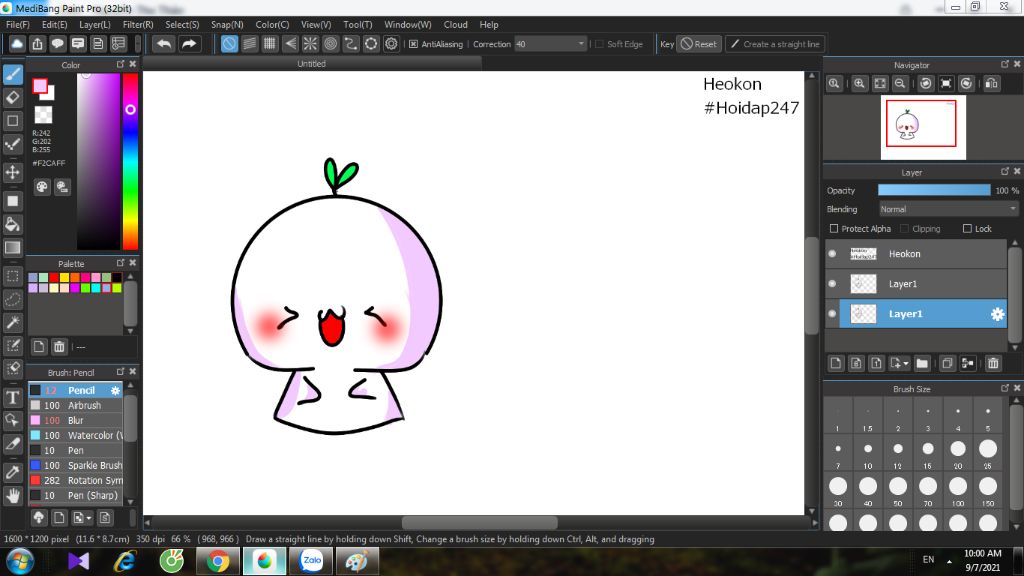
Task: Open the cloud icon in the top toolbar
Action: (17, 44)
